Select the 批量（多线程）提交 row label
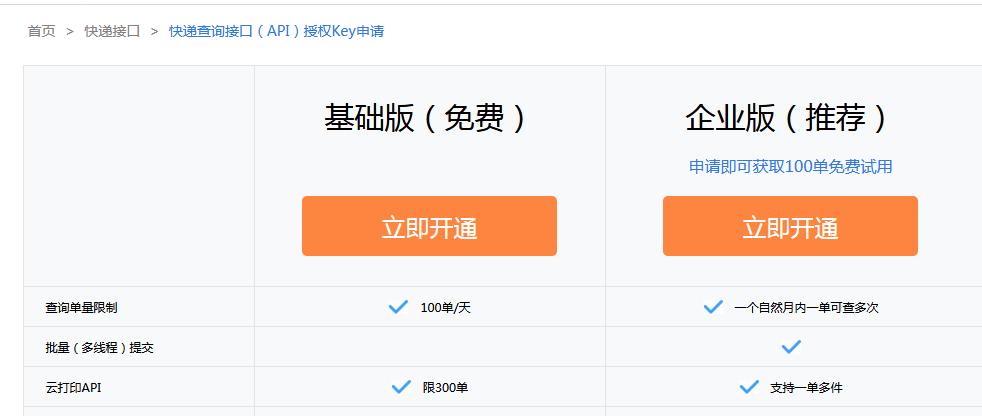This screenshot has height=416, width=982. pyautogui.click(x=99, y=347)
